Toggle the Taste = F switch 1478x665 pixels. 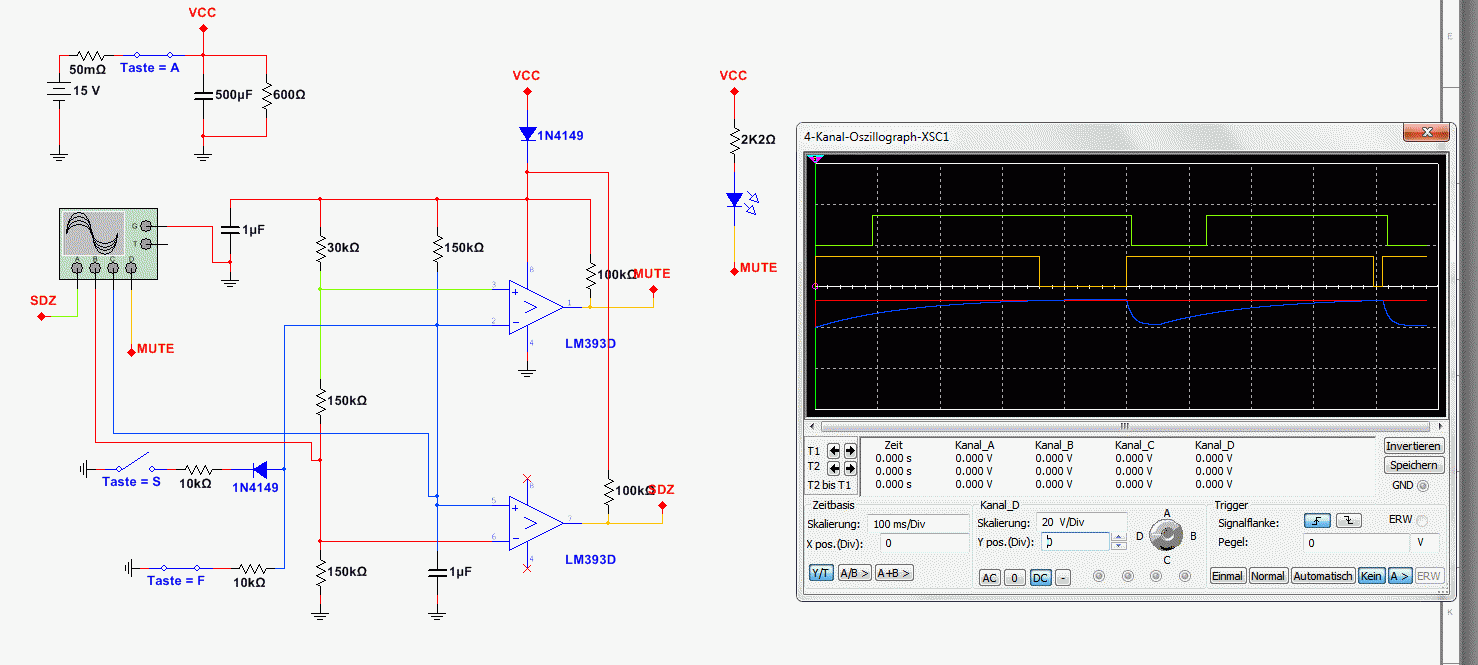point(178,566)
